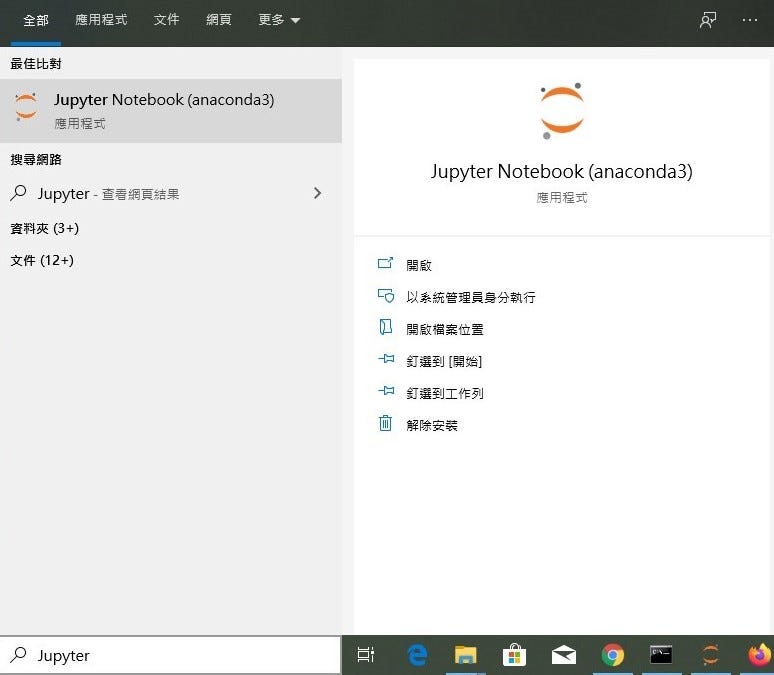The width and height of the screenshot is (774, 675).
Task: Expand the 文件 (12+) section
Action: (x=42, y=260)
